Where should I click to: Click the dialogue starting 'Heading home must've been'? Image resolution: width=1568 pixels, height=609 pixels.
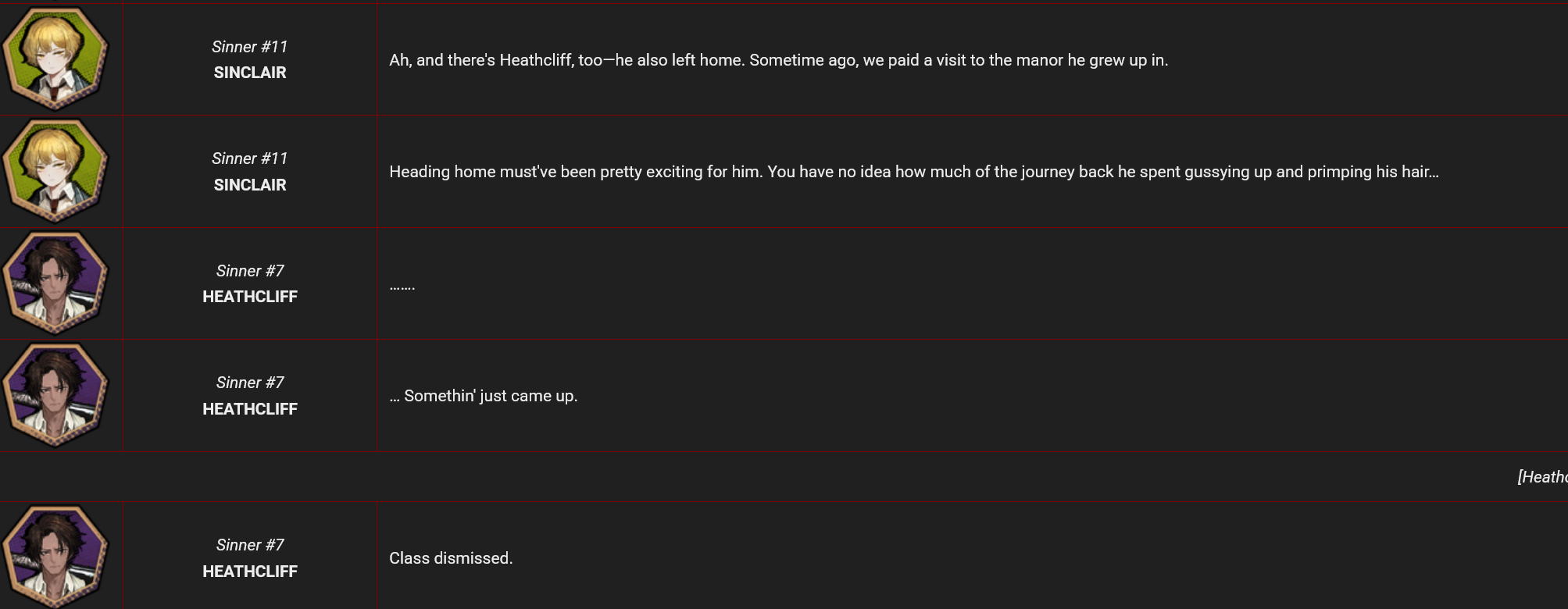914,172
